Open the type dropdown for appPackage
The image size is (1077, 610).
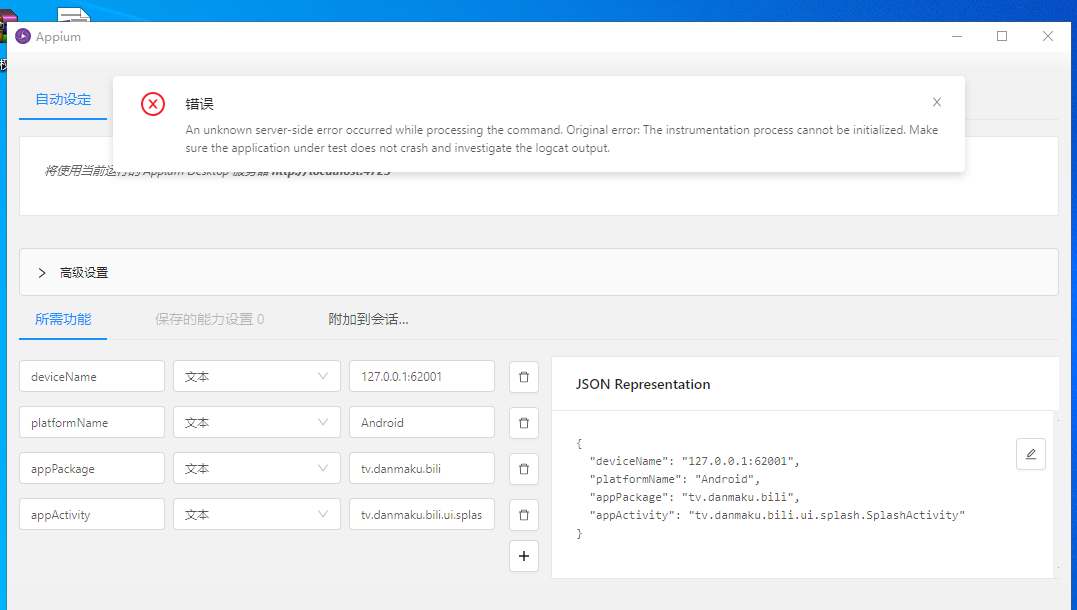click(256, 469)
